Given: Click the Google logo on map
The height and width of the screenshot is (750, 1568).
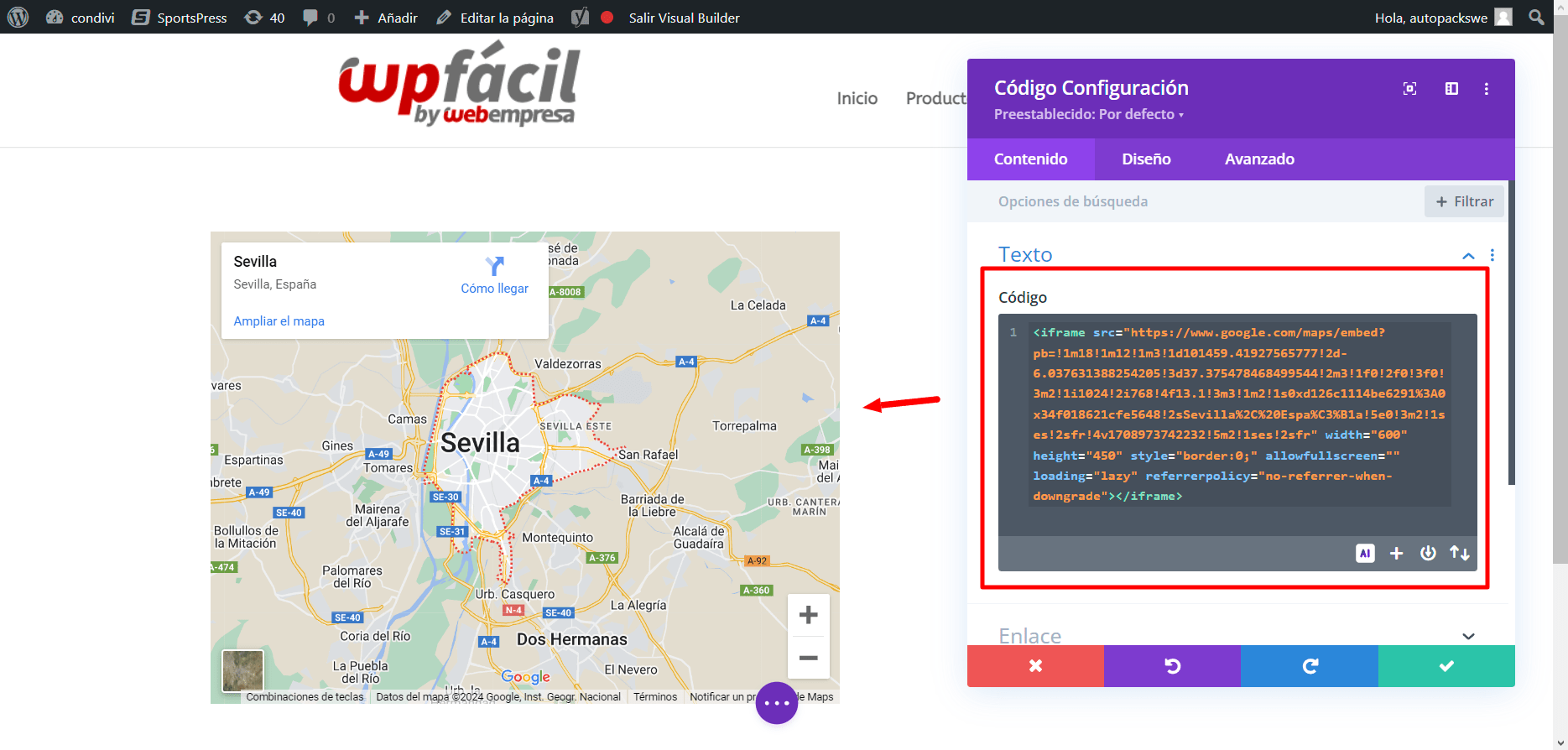Looking at the screenshot, I should (x=525, y=676).
